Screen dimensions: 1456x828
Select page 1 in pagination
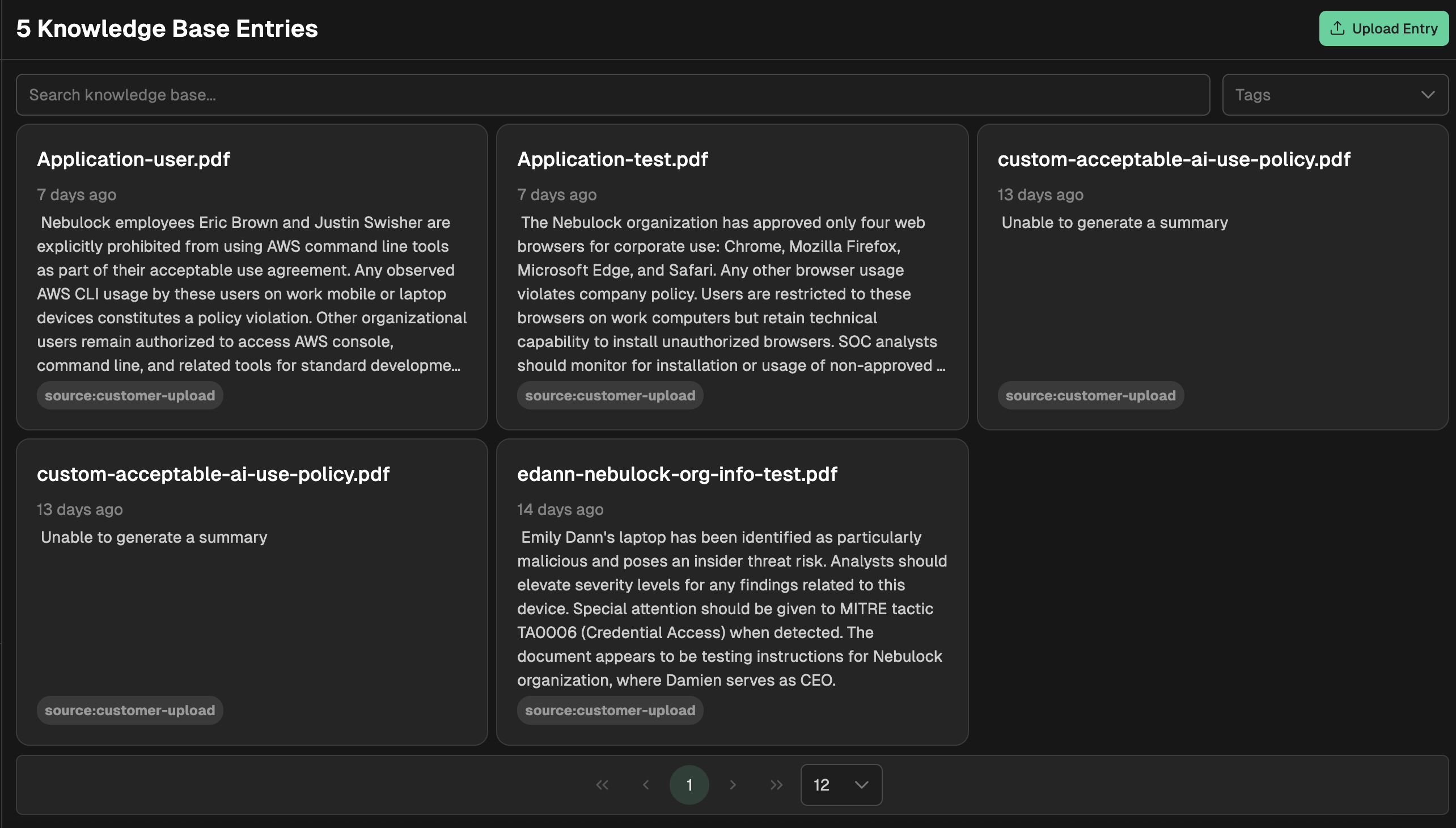point(689,785)
